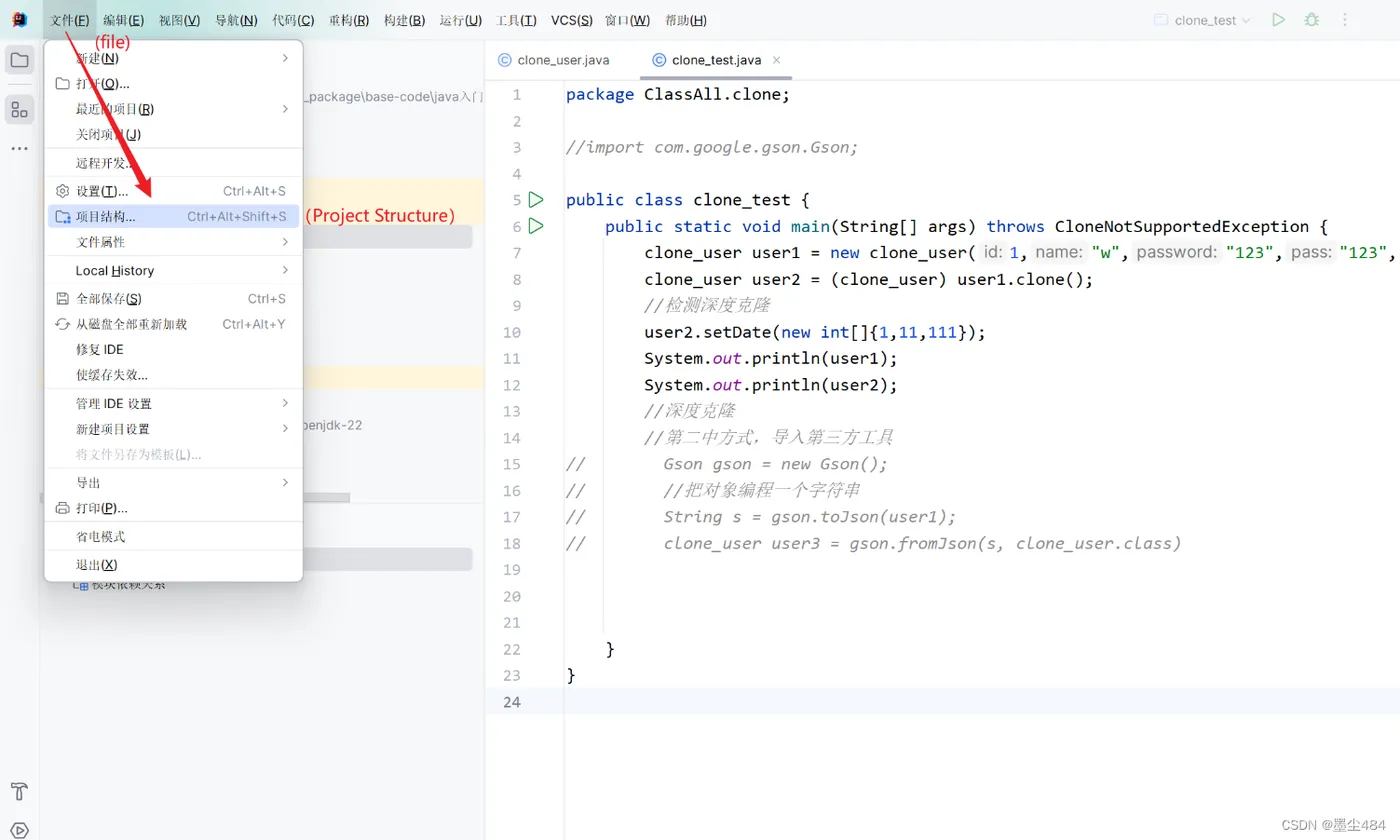Click the run gutter icon on line 6

(x=536, y=226)
